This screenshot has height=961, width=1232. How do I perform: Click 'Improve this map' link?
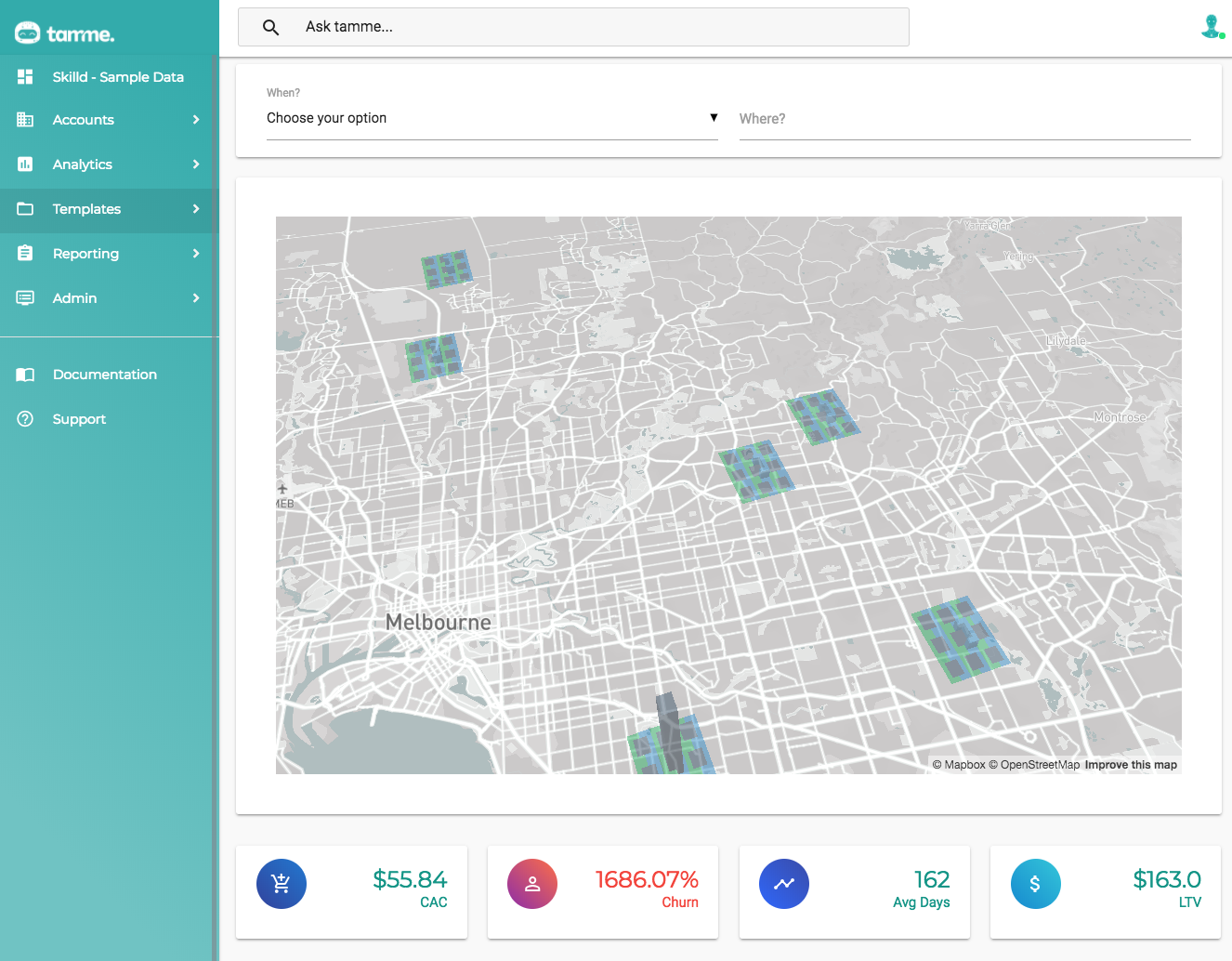click(x=1131, y=765)
